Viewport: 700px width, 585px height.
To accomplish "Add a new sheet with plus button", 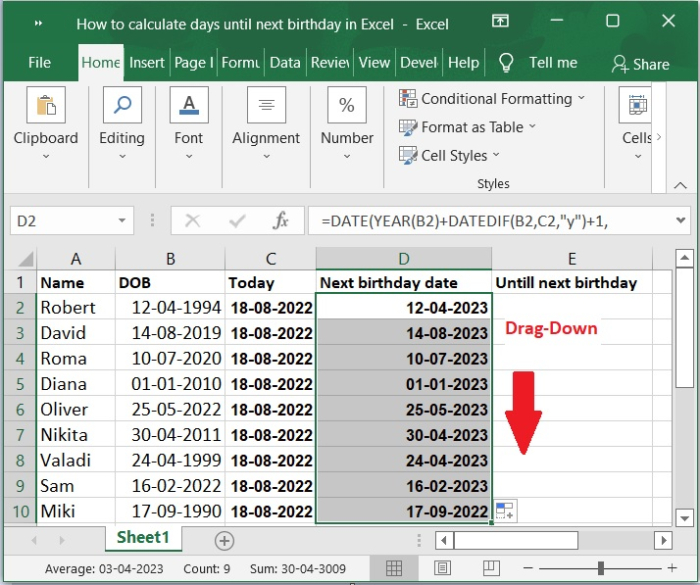I will coord(224,540).
